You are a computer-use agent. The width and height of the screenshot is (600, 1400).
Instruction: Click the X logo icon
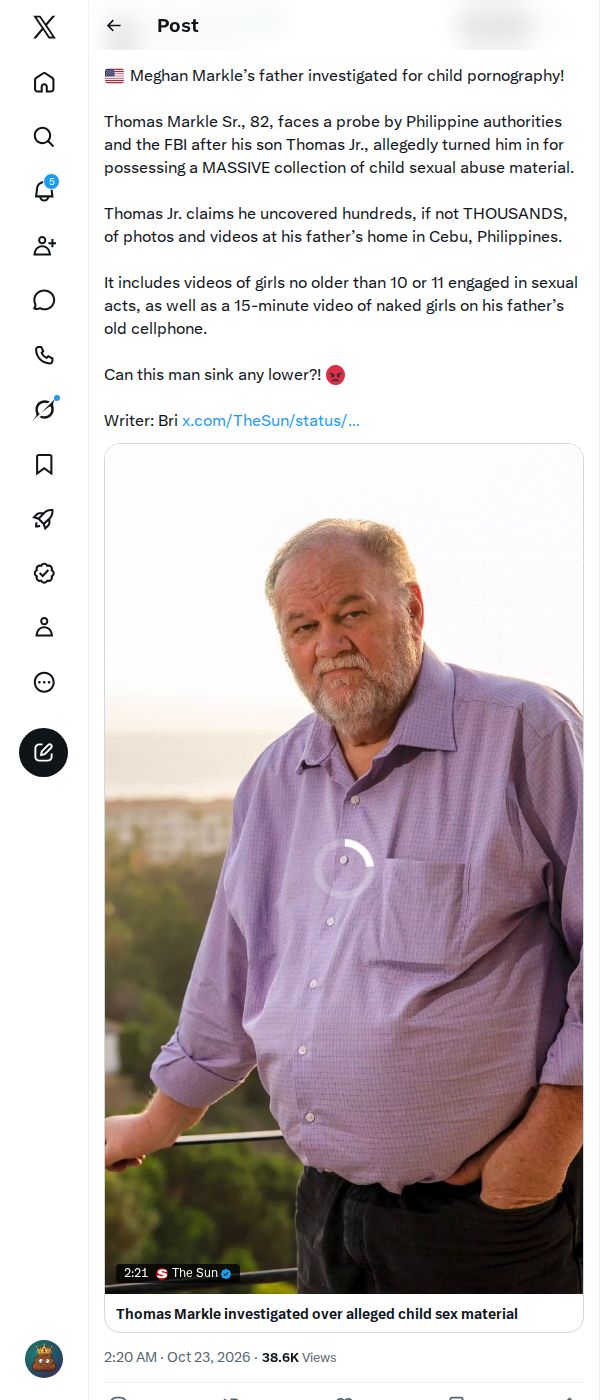(x=44, y=27)
